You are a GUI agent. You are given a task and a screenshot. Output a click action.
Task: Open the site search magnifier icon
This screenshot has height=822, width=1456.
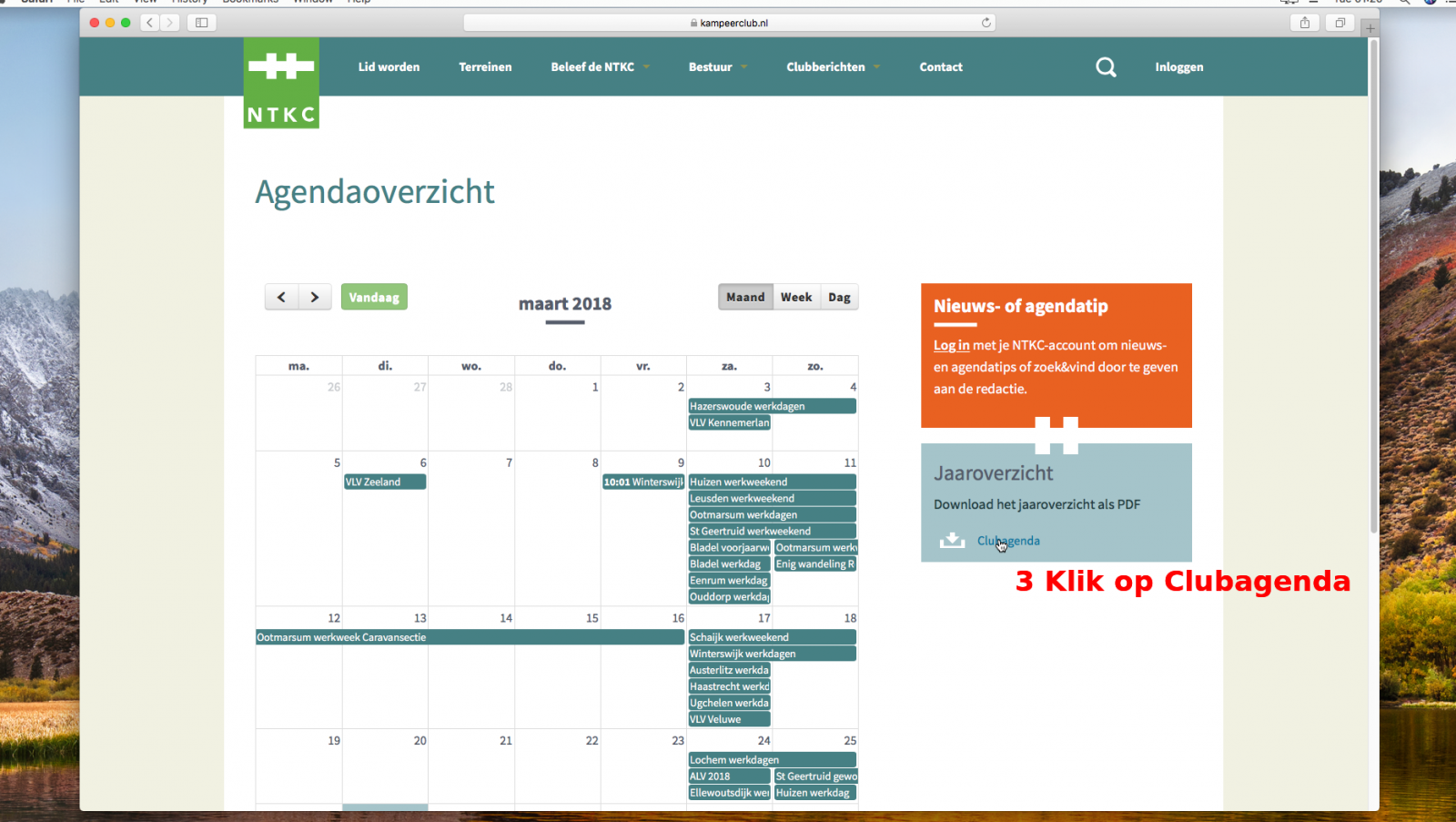tap(1106, 67)
